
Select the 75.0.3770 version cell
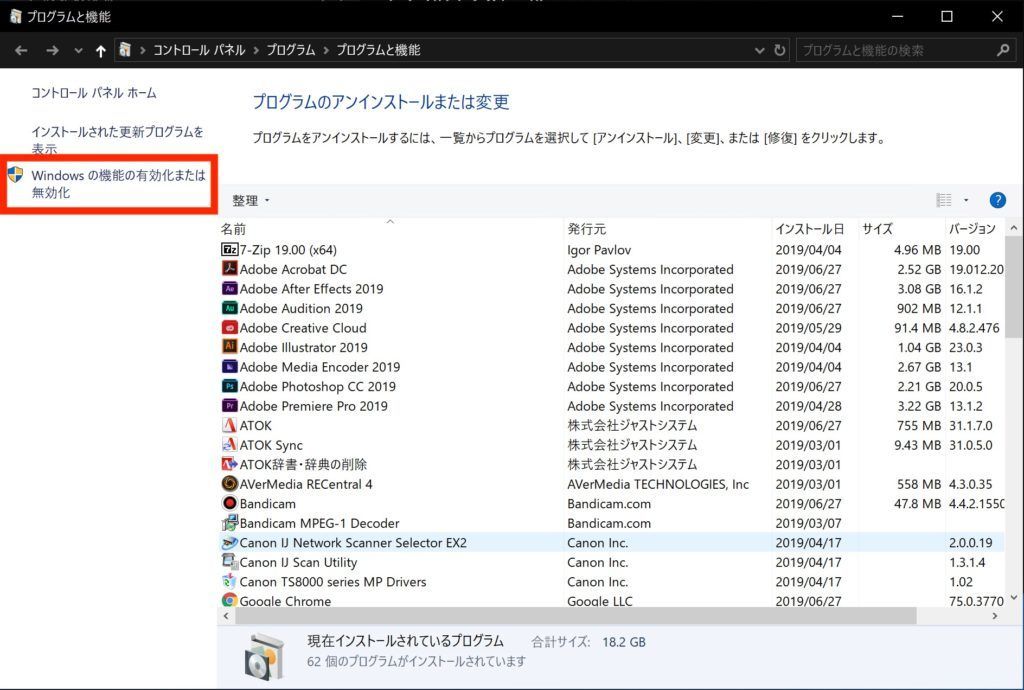[x=976, y=601]
